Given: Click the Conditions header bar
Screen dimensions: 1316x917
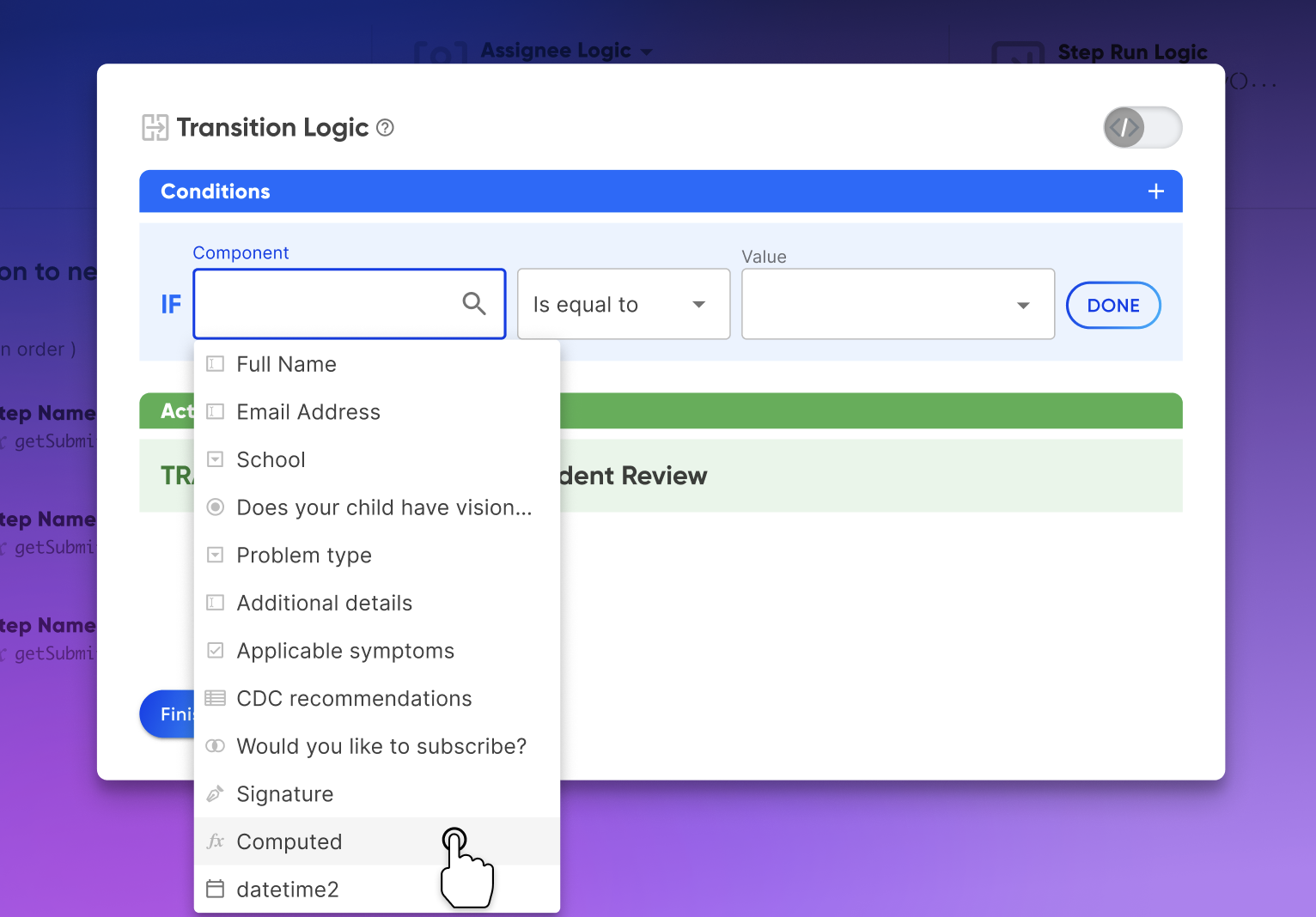Looking at the screenshot, I should pyautogui.click(x=661, y=191).
